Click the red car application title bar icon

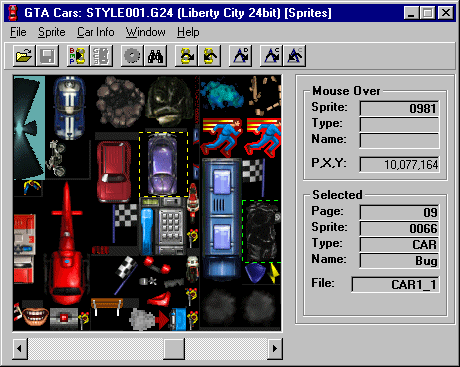[x=13, y=13]
